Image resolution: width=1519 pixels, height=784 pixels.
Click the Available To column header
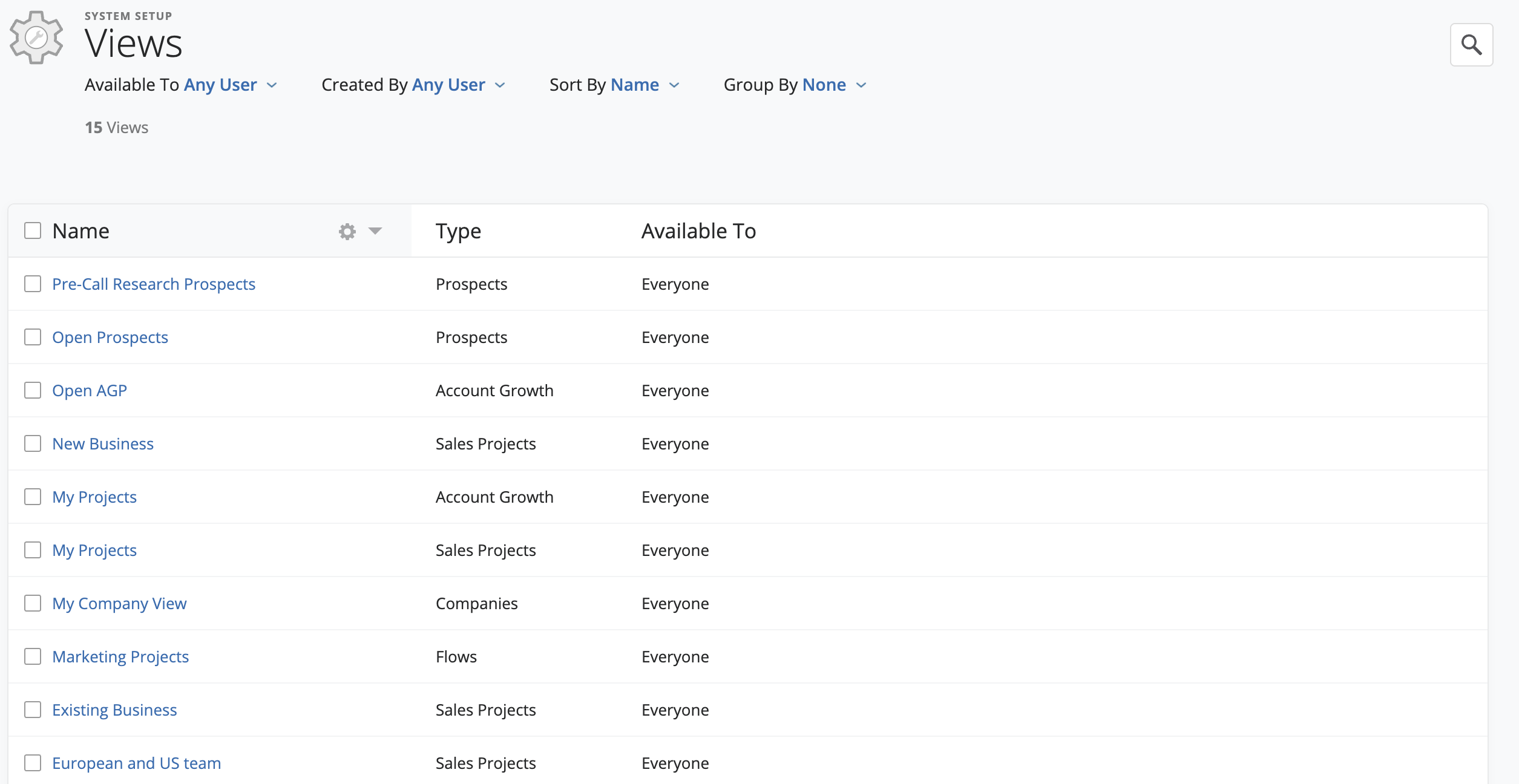[698, 231]
